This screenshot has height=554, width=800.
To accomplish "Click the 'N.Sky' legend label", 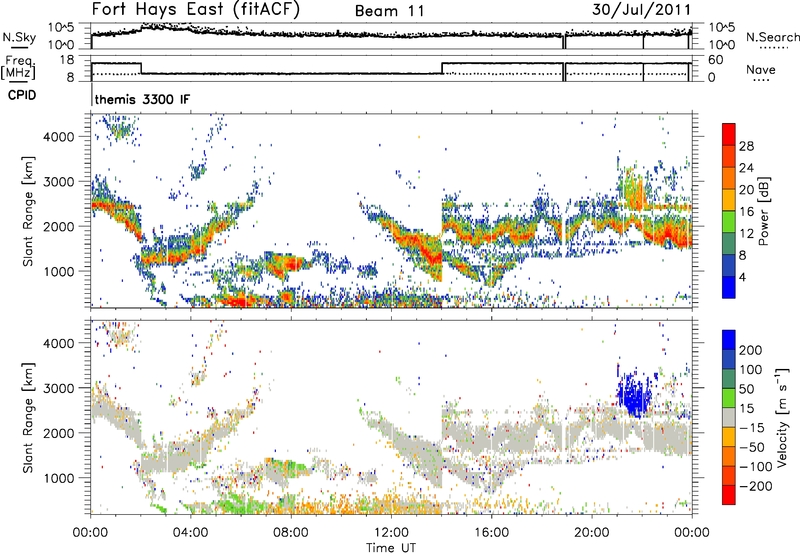I will 19,37.
